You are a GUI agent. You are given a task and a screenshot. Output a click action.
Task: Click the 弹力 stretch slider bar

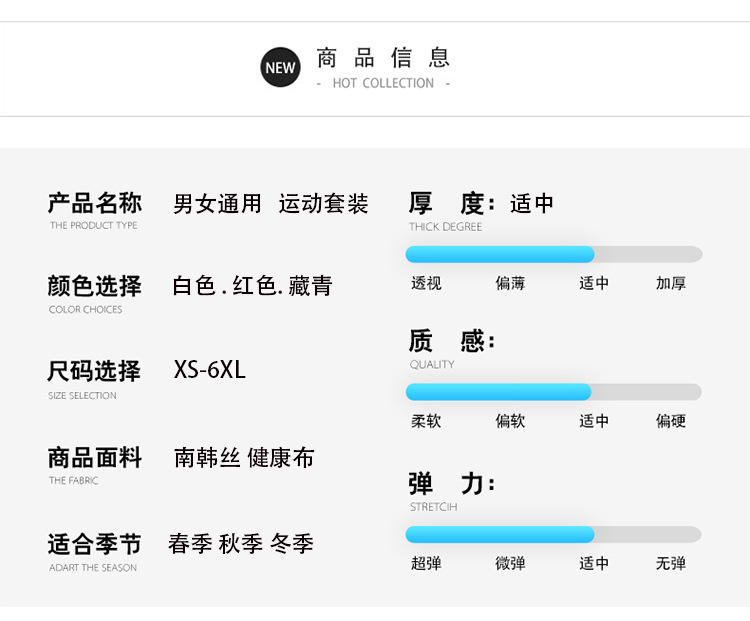coord(553,534)
